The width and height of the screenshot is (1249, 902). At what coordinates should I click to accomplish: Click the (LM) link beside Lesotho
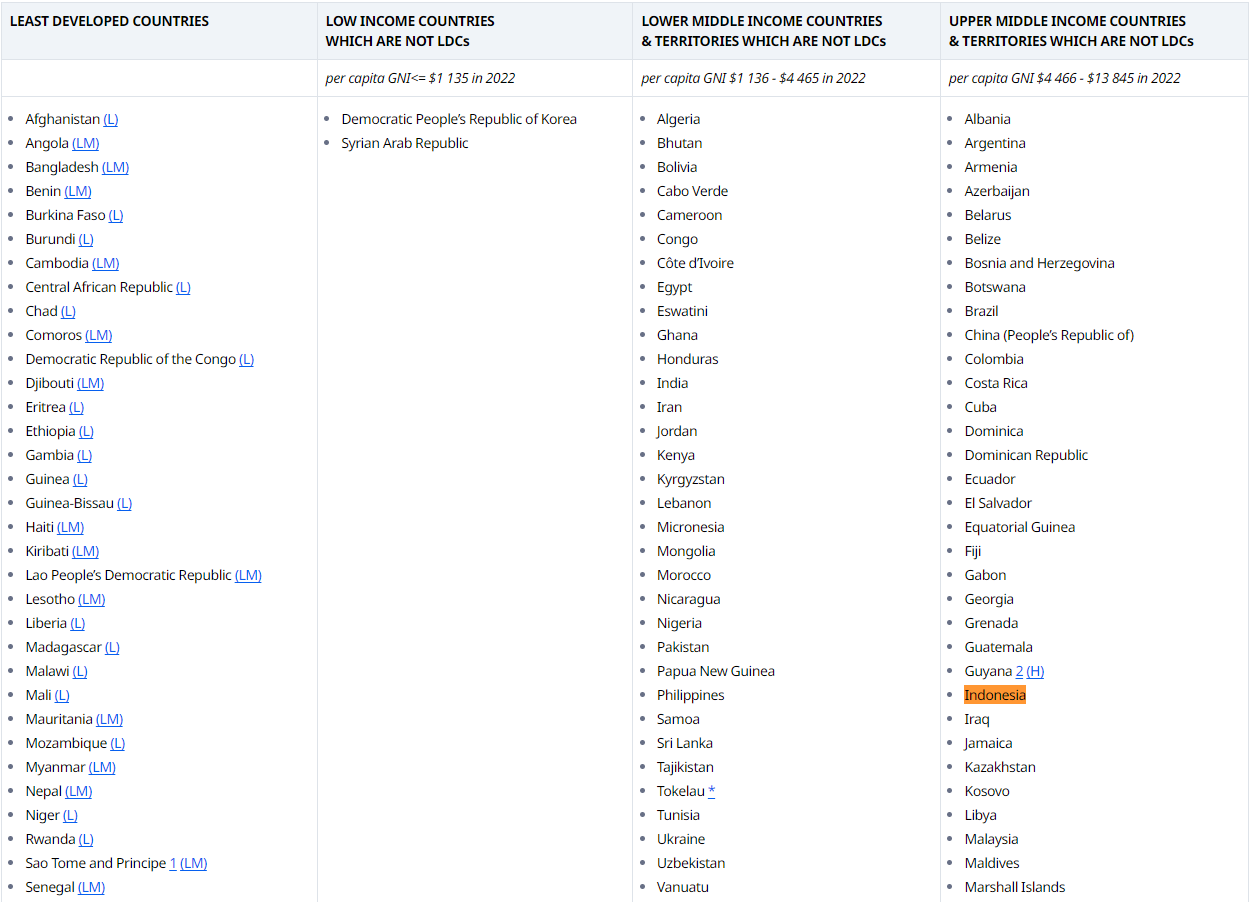[x=92, y=599]
